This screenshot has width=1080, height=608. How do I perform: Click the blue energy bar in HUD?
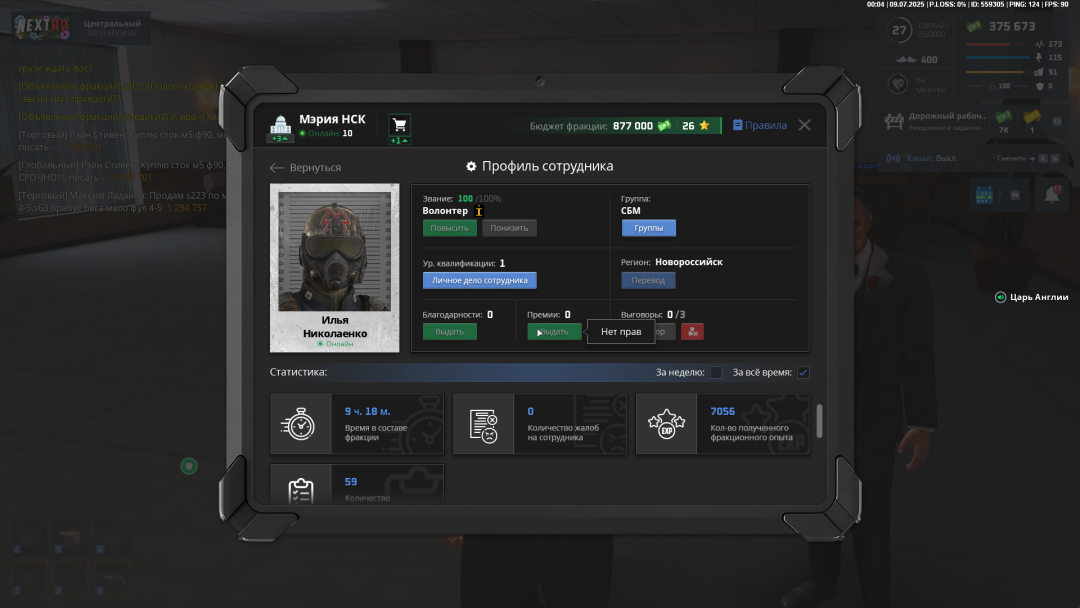pyautogui.click(x=997, y=58)
